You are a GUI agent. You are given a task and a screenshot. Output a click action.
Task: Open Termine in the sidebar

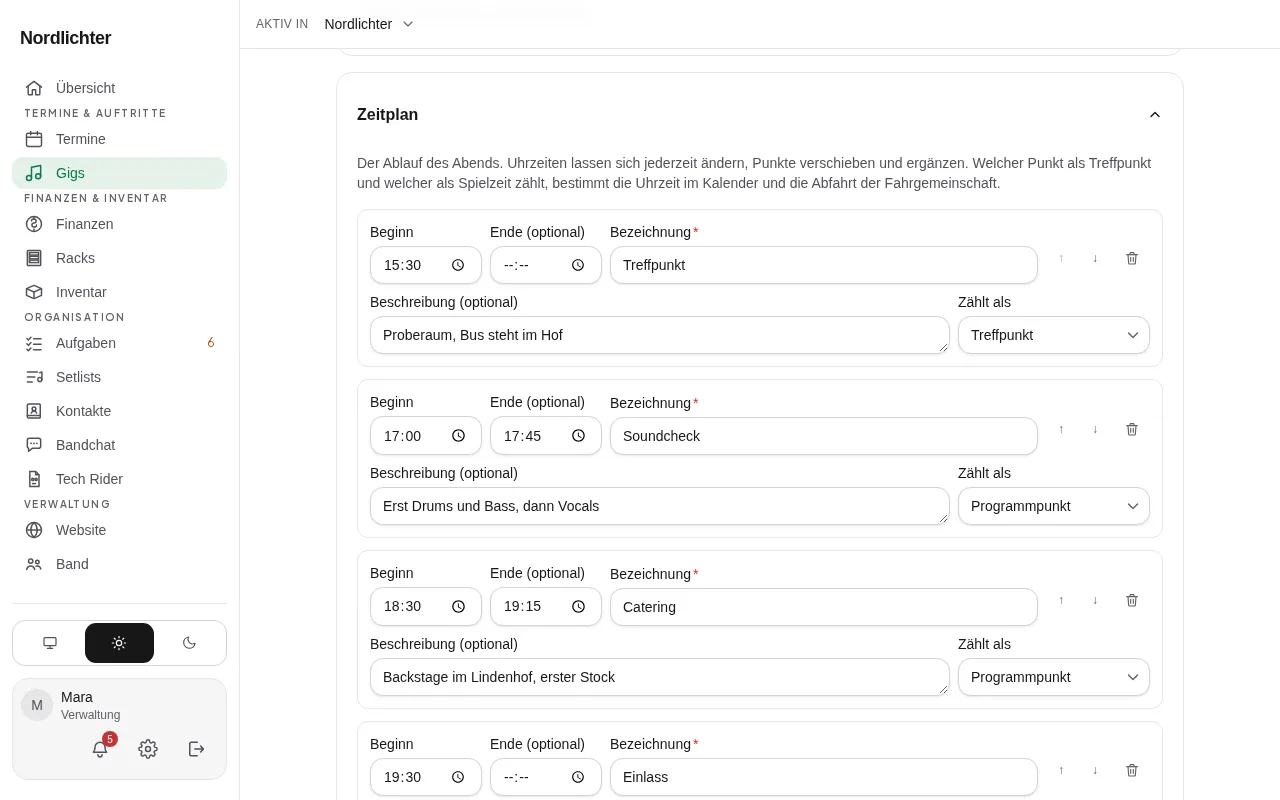(x=120, y=139)
